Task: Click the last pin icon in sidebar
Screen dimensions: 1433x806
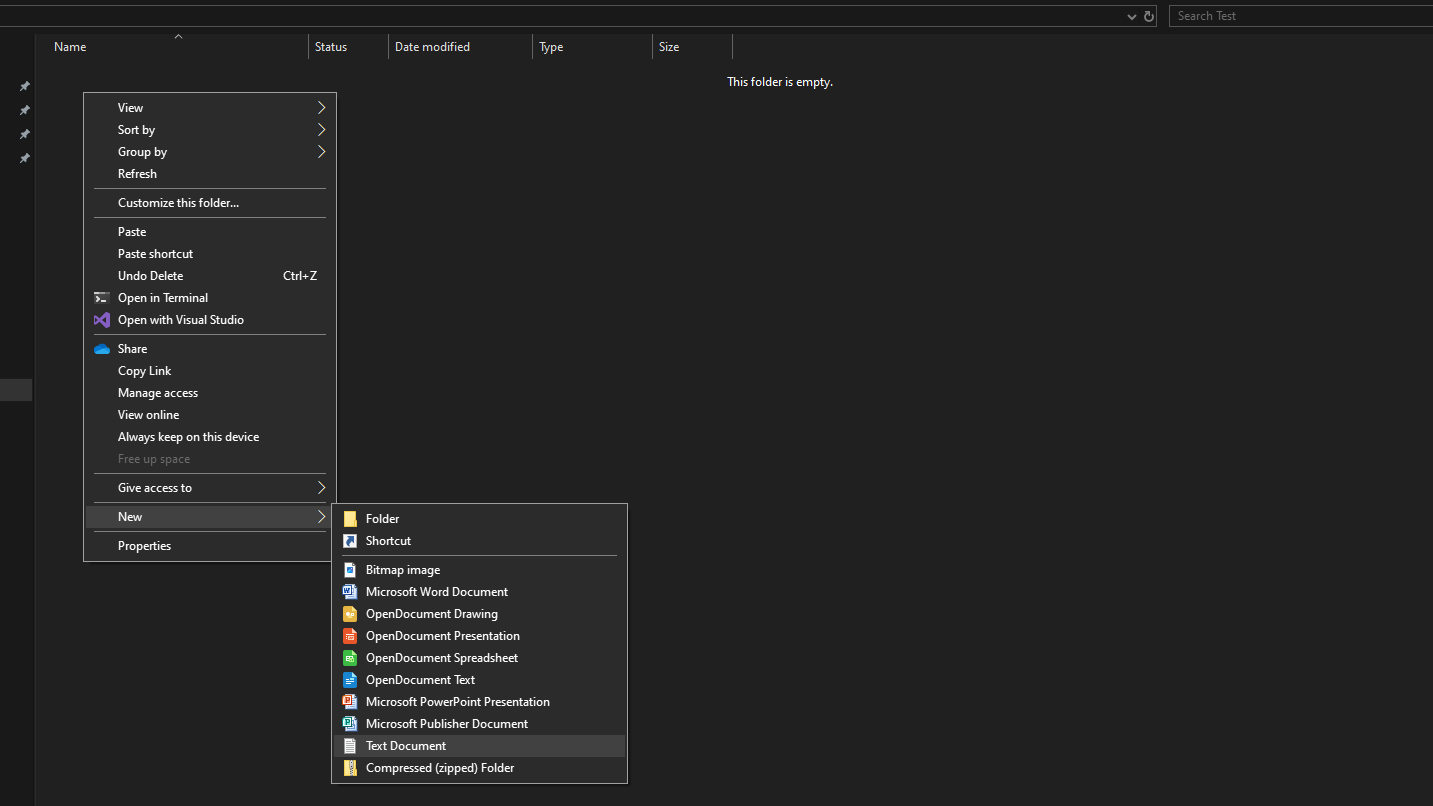Action: [x=25, y=158]
